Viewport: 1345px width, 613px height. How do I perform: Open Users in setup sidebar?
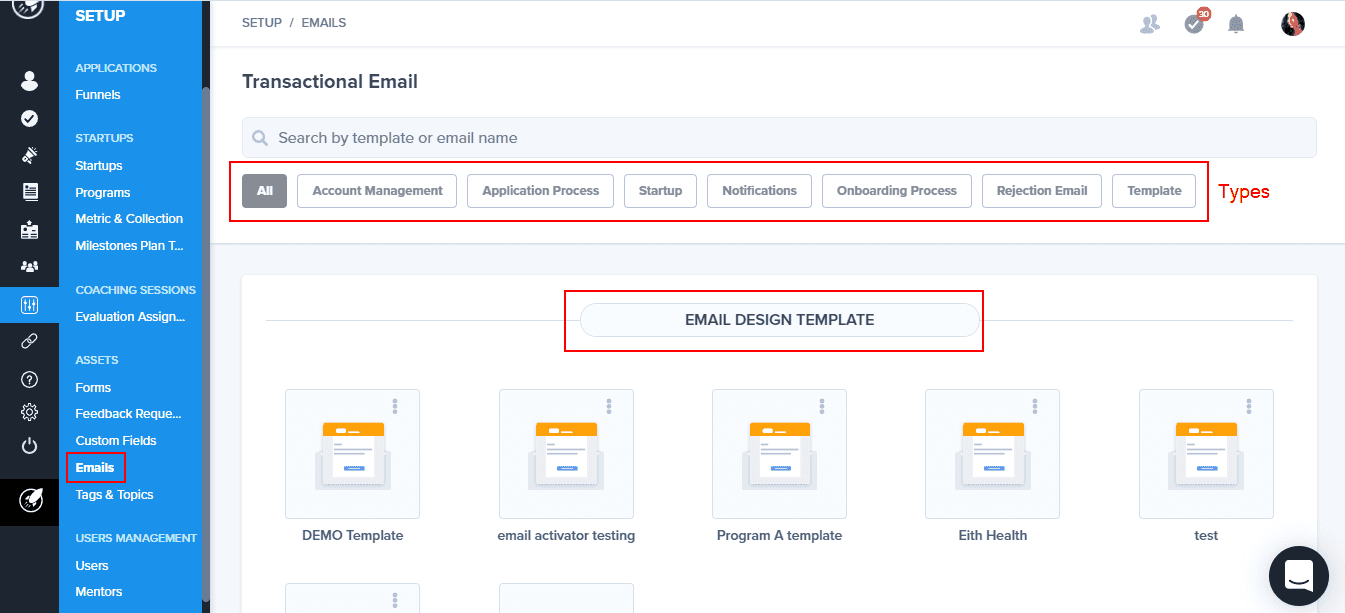tap(92, 566)
